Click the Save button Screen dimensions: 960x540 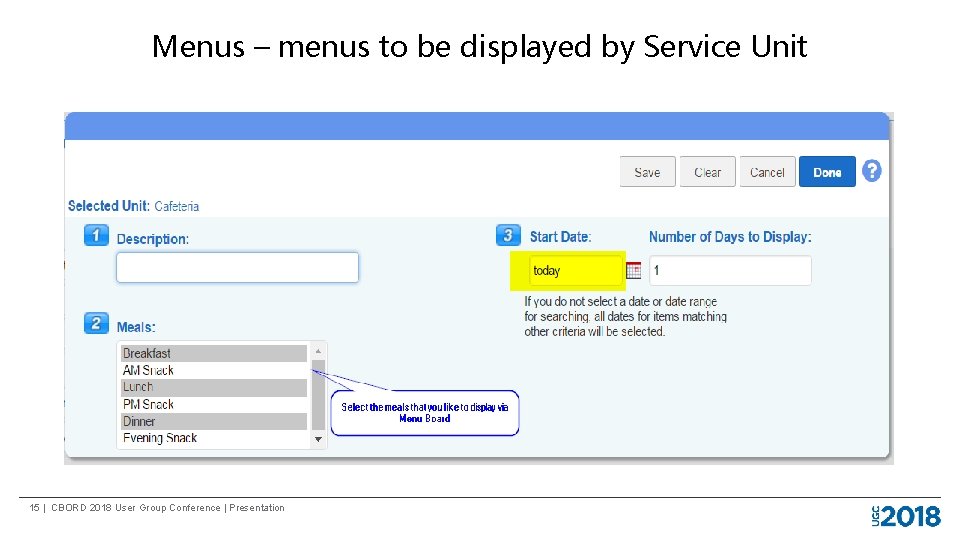coord(647,172)
